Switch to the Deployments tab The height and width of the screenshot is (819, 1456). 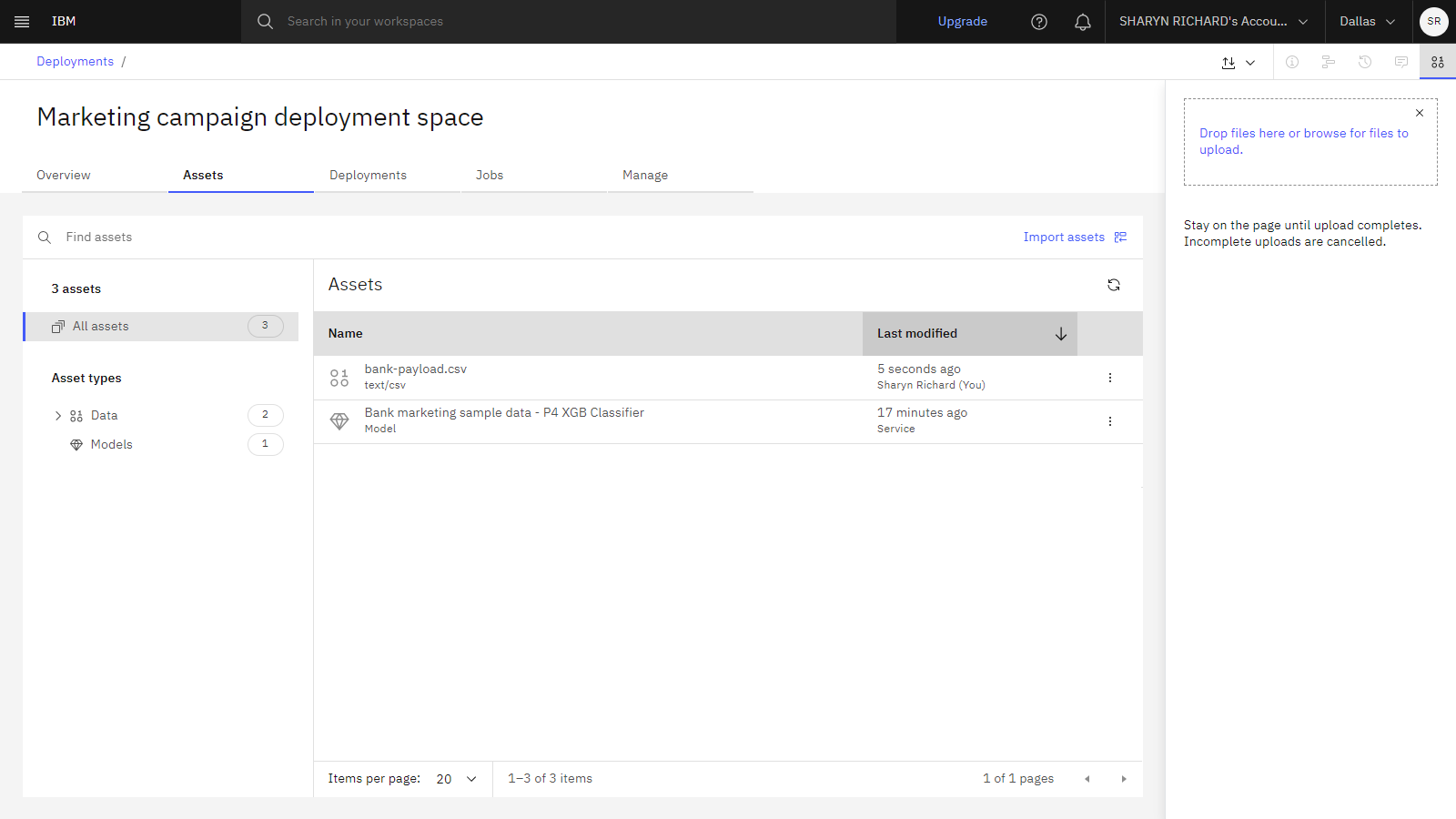click(368, 175)
